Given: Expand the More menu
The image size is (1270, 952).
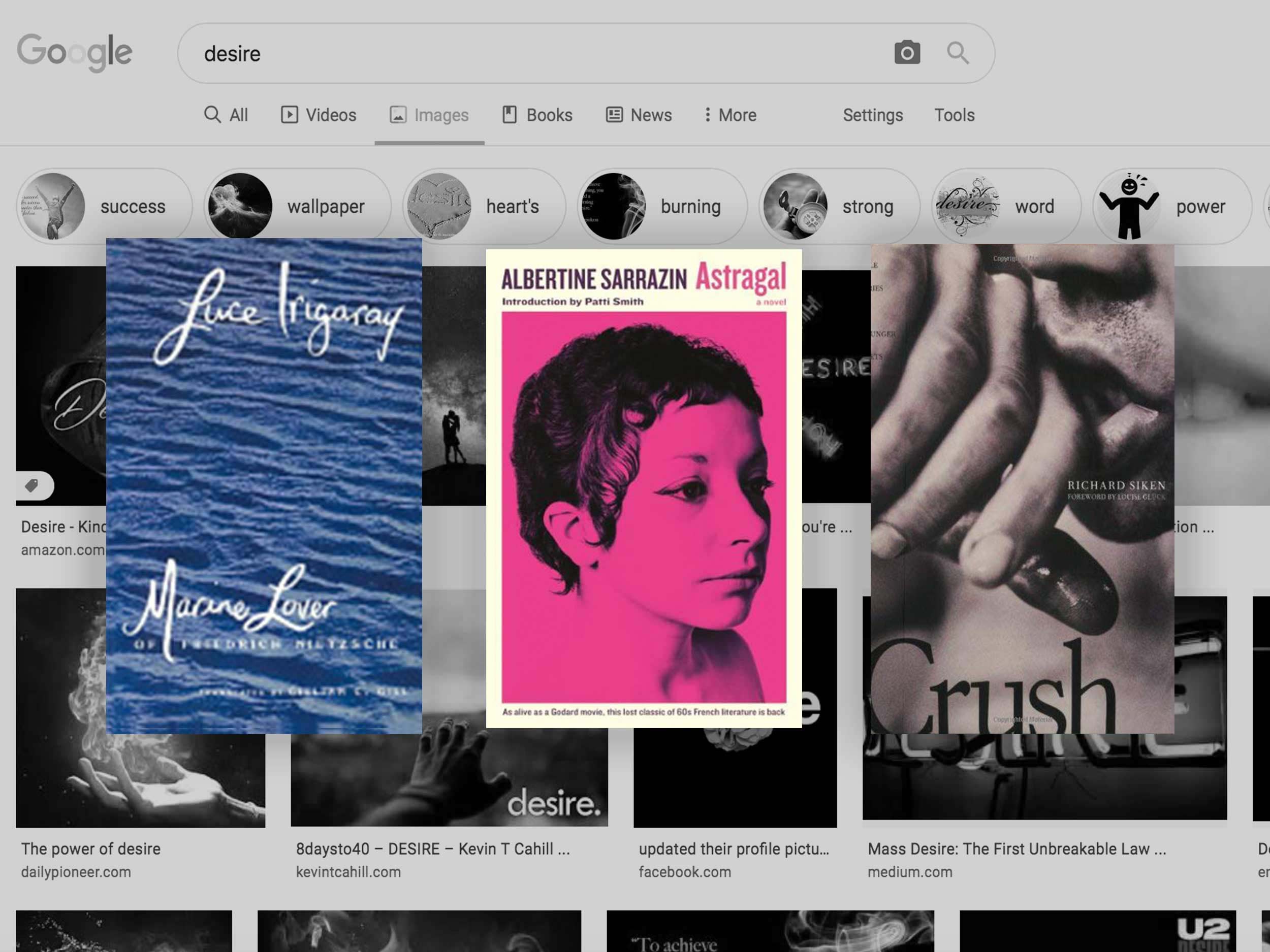Looking at the screenshot, I should (x=731, y=115).
